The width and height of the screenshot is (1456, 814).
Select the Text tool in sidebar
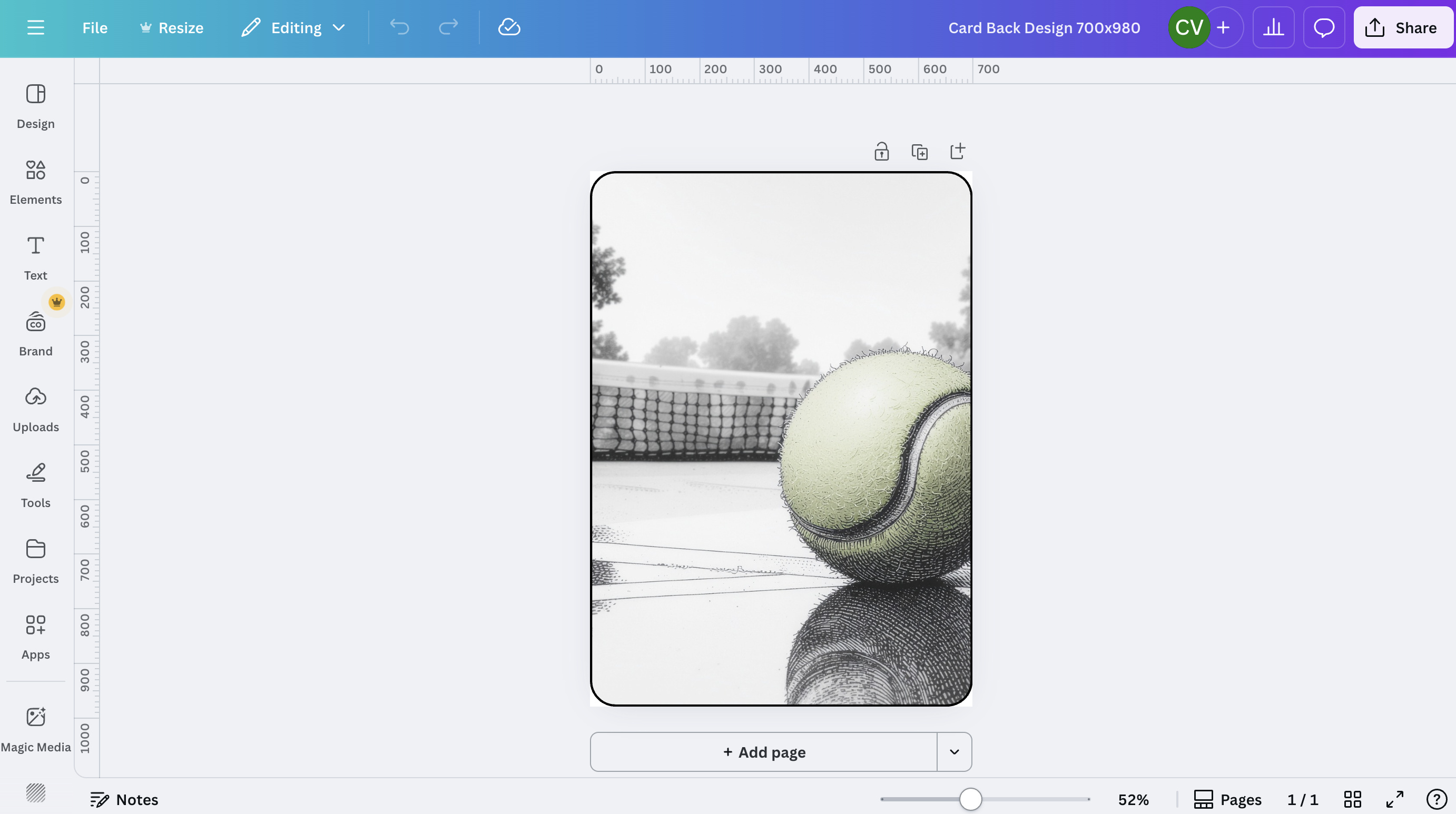coord(36,257)
